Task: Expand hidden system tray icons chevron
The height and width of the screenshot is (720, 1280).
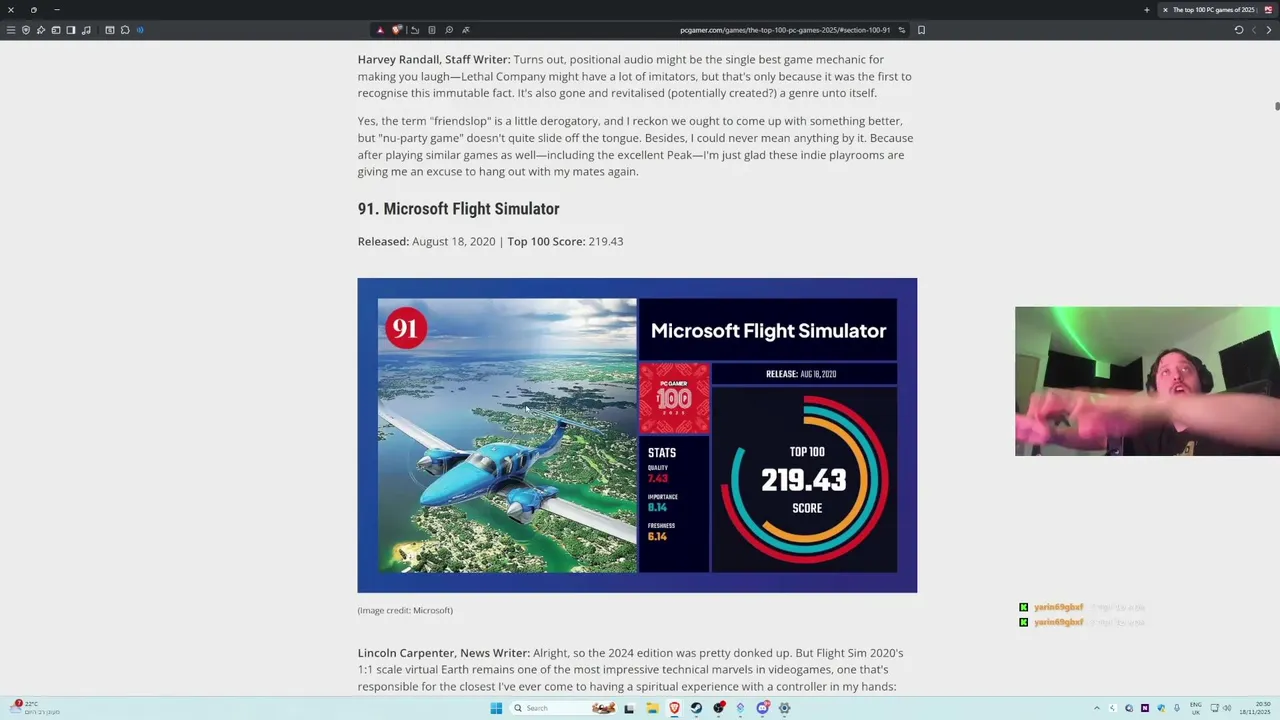Action: 1097,708
